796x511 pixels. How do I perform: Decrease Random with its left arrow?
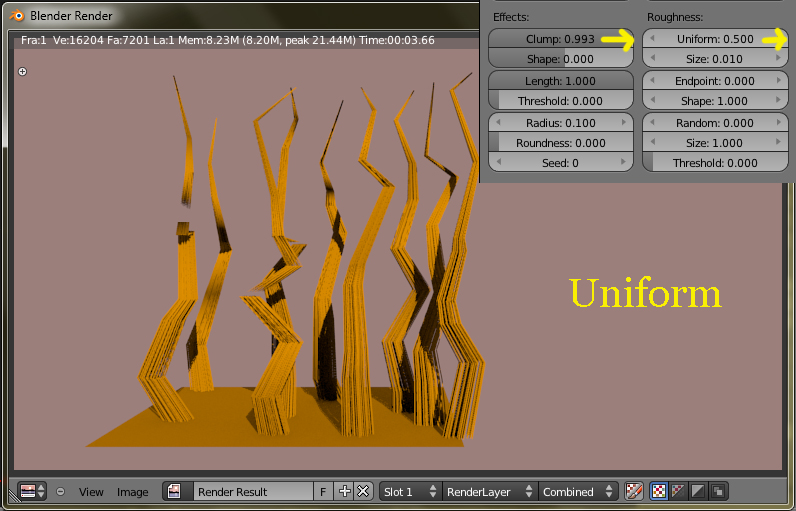click(652, 122)
